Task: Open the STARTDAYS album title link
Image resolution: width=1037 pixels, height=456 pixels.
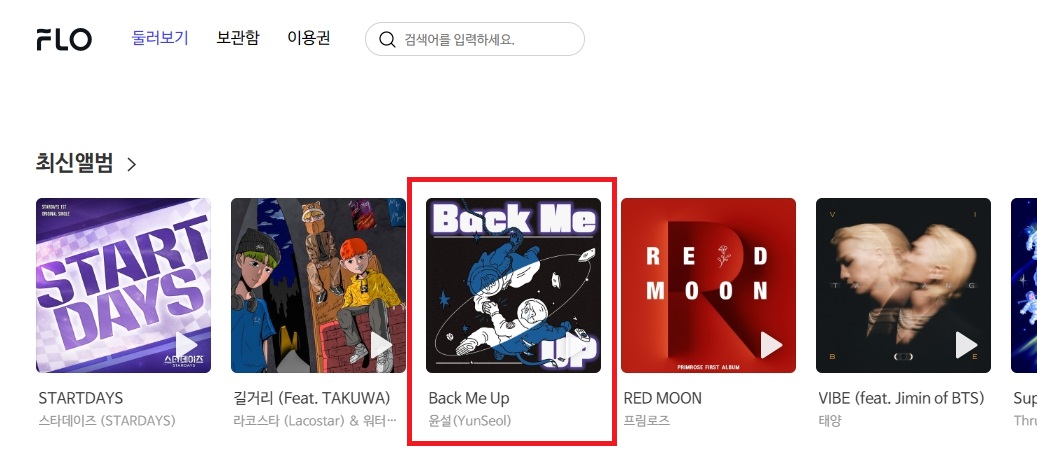Action: coord(81,398)
